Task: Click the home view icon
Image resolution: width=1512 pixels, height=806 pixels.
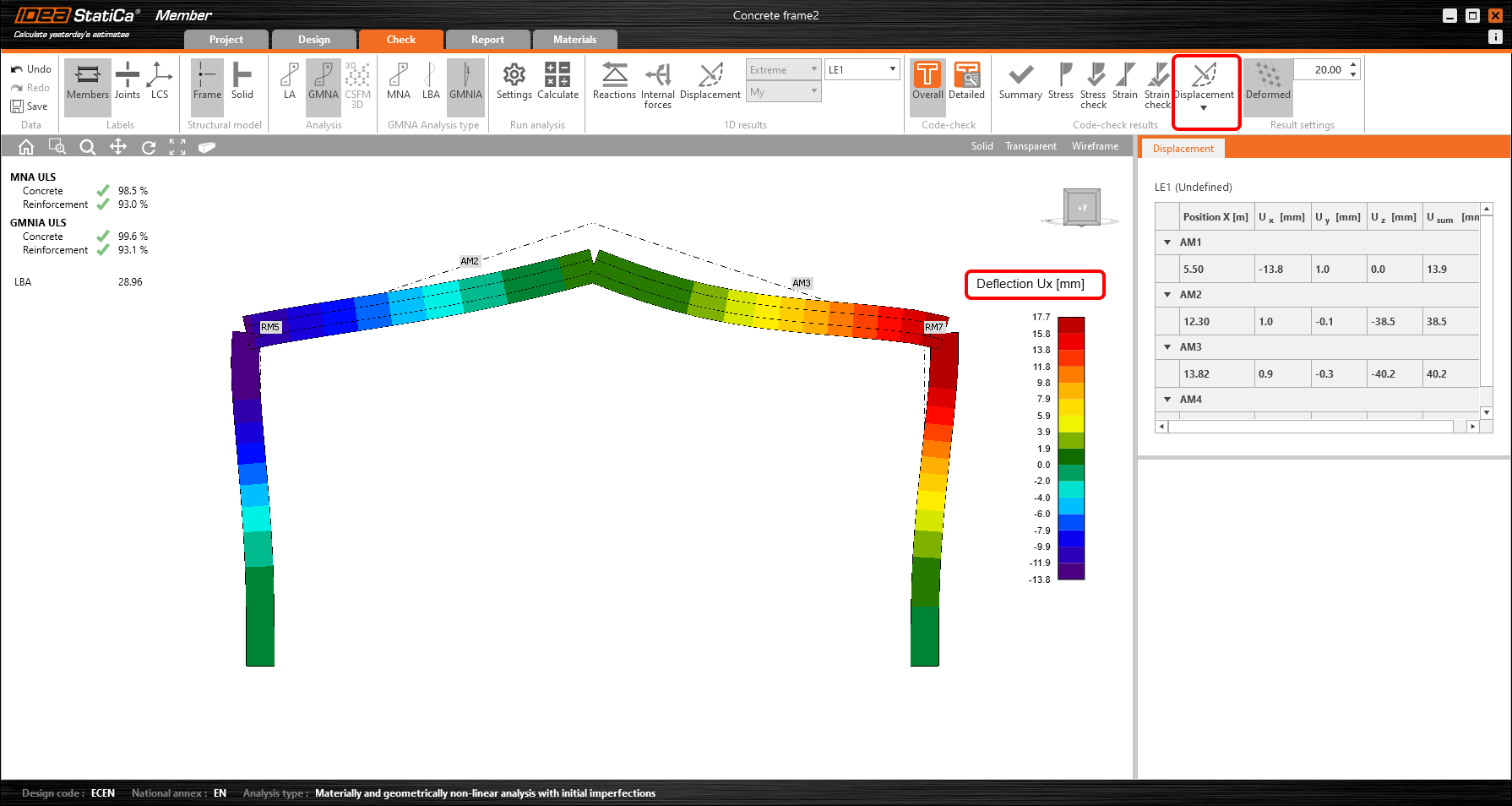Action: pos(26,147)
